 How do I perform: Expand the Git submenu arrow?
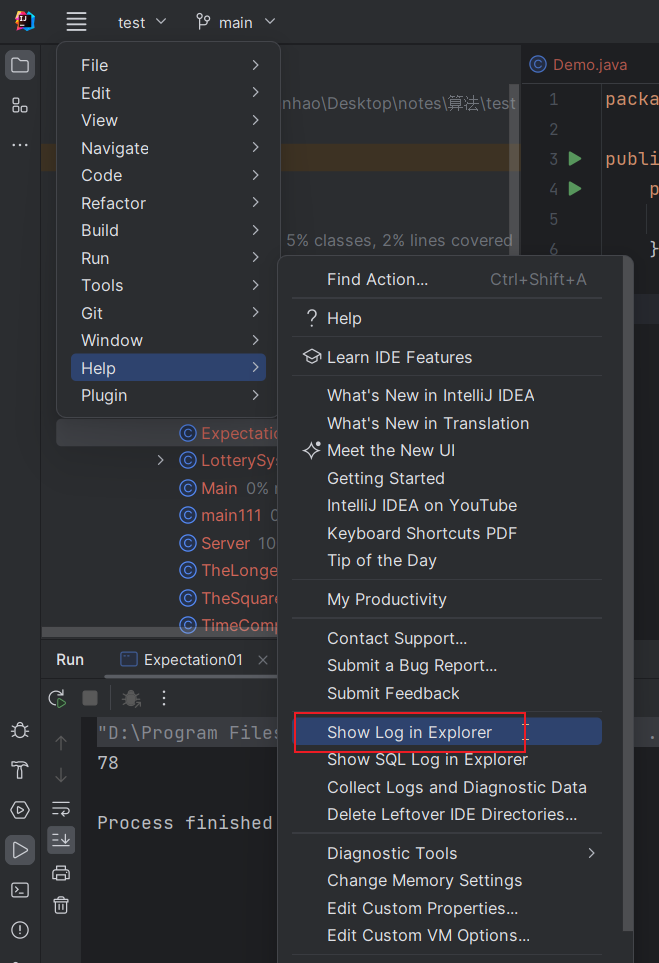coord(255,313)
